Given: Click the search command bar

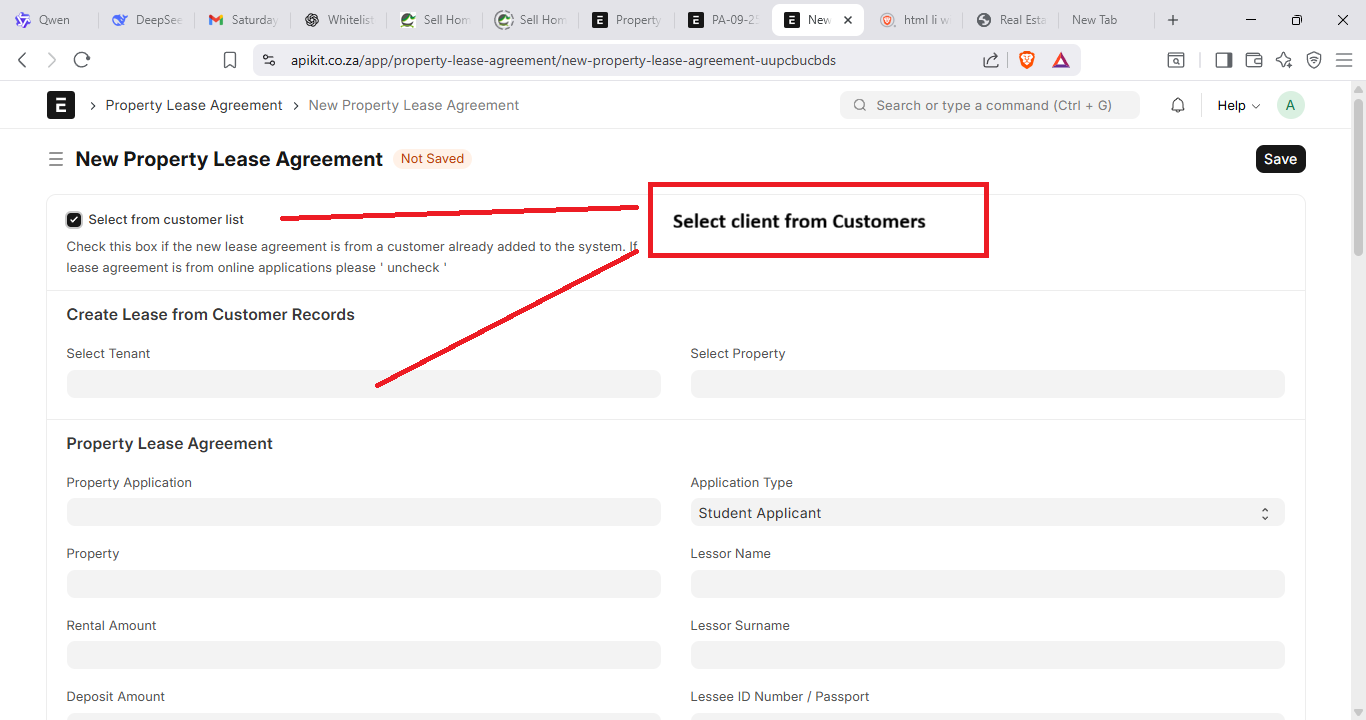Looking at the screenshot, I should pyautogui.click(x=989, y=105).
